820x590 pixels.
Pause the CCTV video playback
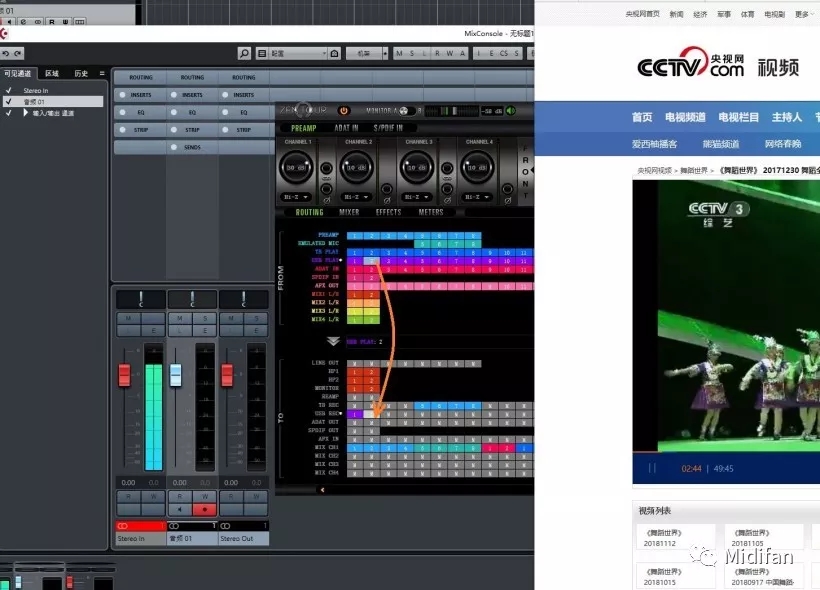click(x=652, y=468)
